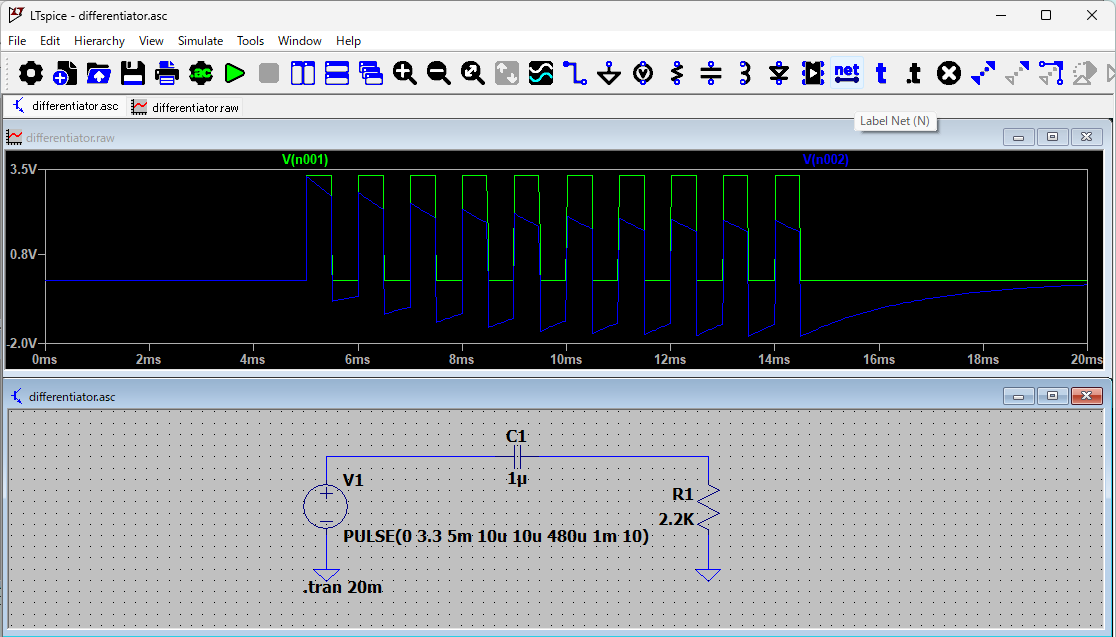1116x637 pixels.
Task: Tile windows vertically using toolbar icon
Action: (303, 73)
